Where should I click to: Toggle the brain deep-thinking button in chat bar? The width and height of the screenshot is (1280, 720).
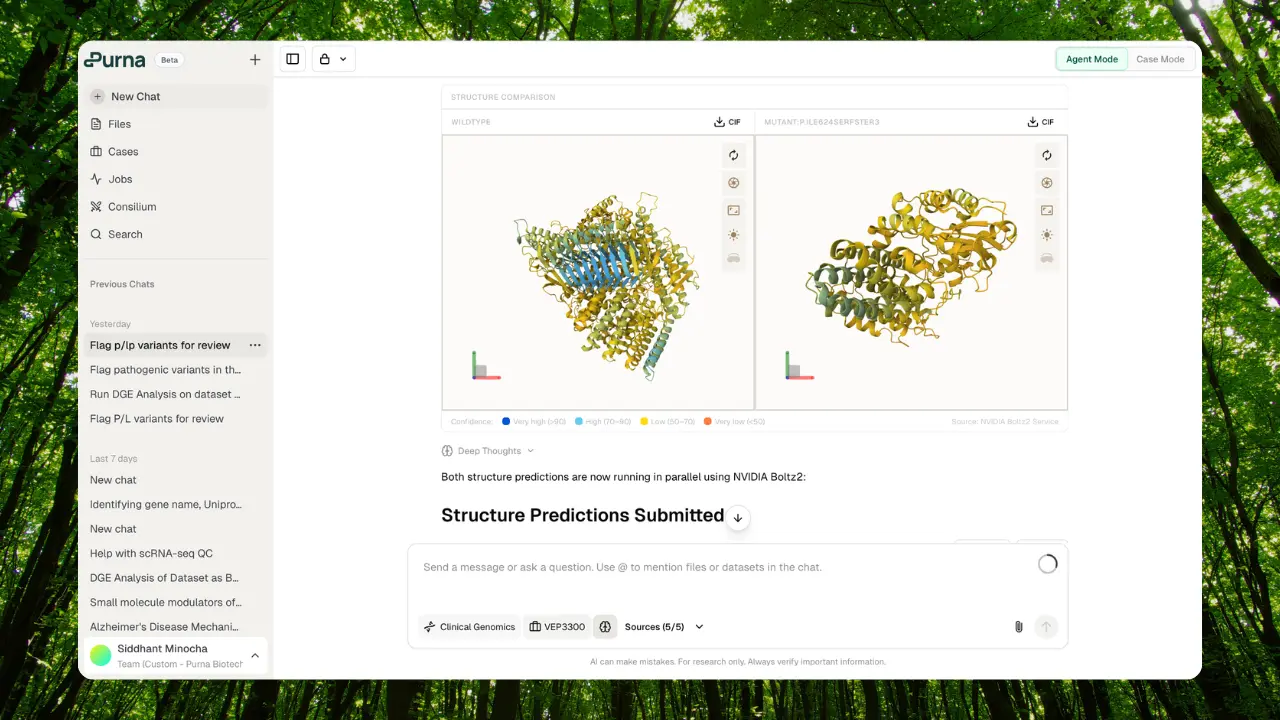(x=605, y=627)
